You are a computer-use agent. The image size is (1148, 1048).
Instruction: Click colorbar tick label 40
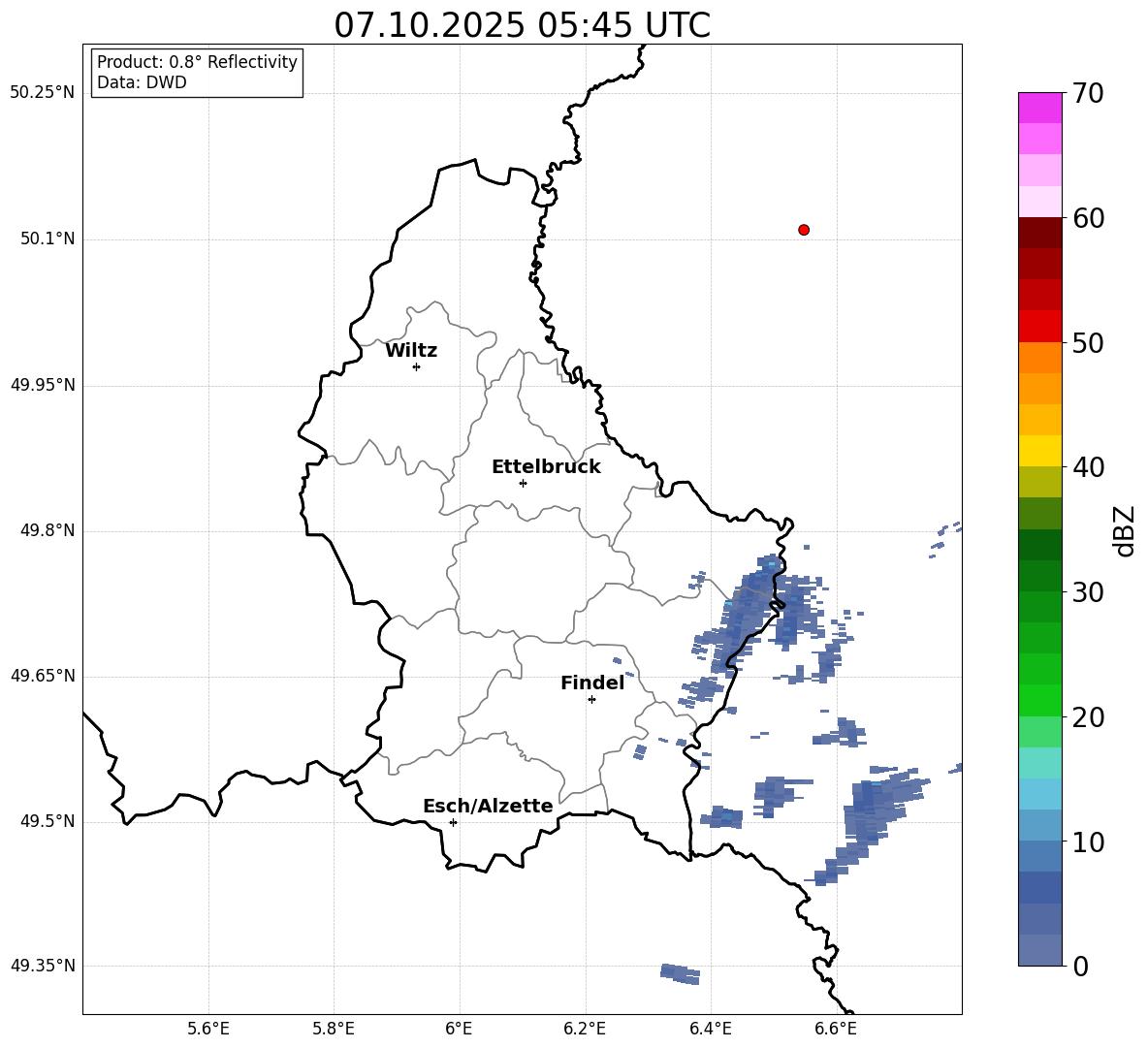coord(1088,467)
